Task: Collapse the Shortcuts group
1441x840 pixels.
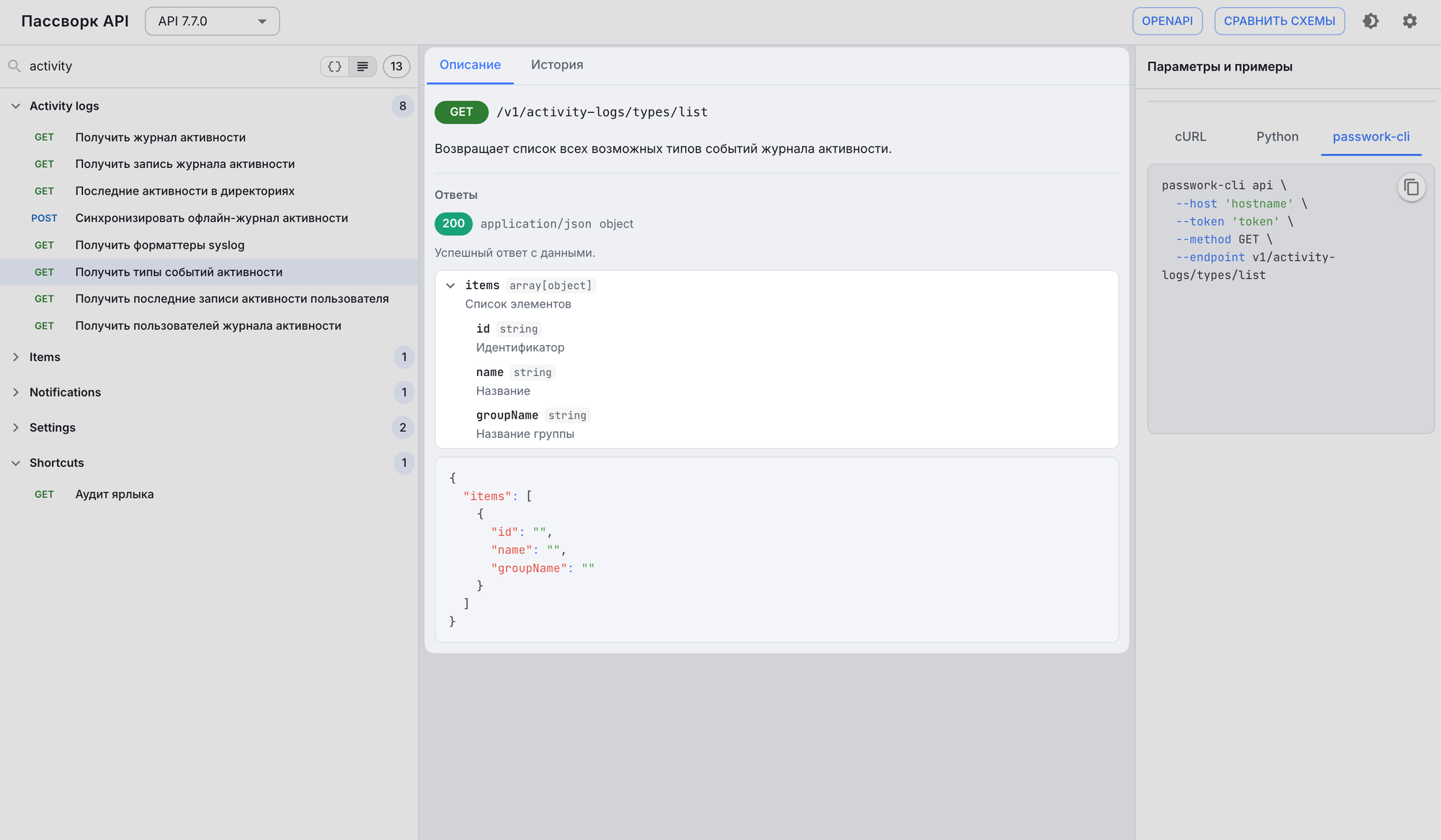Action: click(16, 463)
